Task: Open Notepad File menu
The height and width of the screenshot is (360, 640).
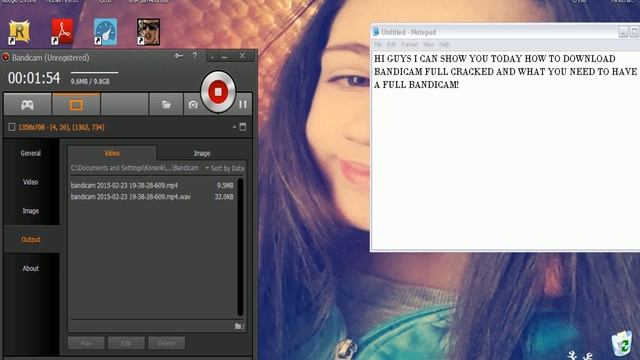Action: point(378,44)
